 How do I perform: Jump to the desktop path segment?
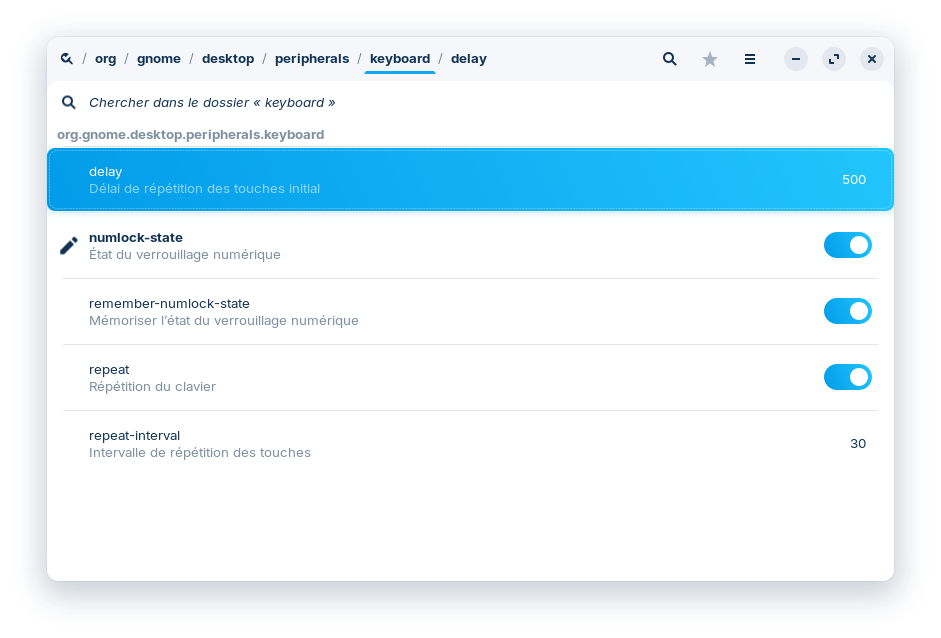tap(228, 59)
